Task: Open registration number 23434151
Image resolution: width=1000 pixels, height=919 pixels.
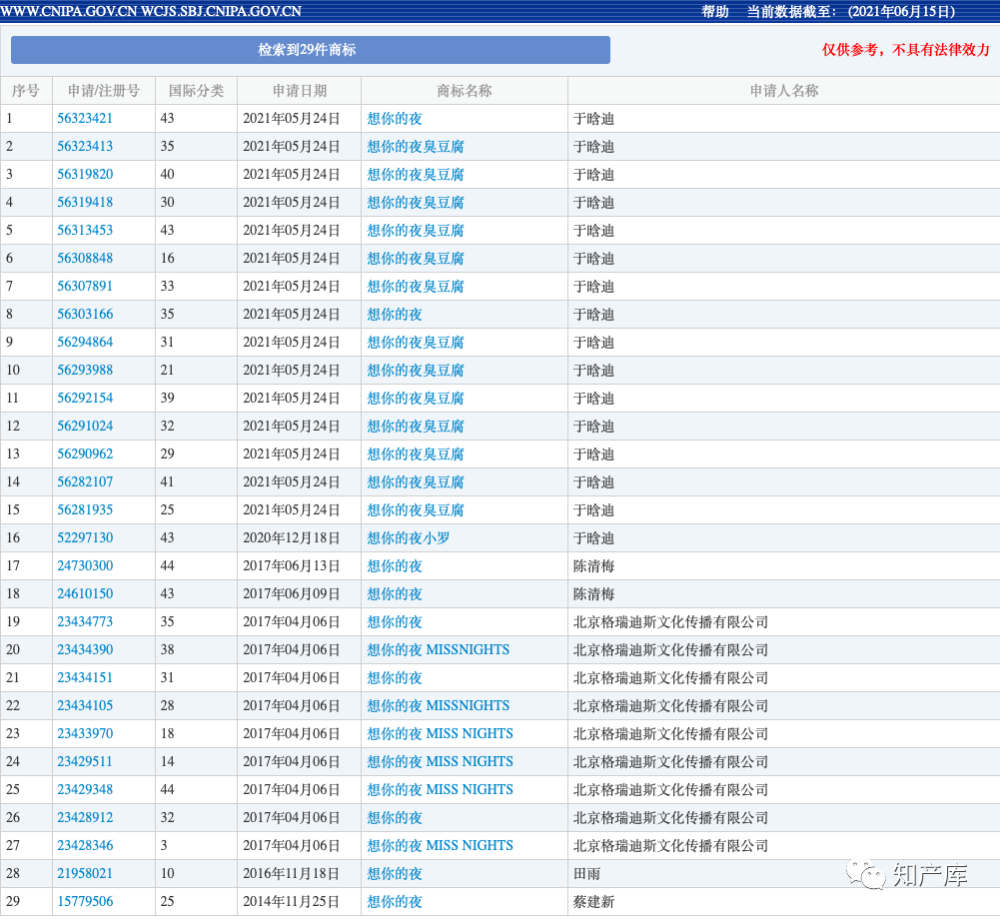Action: pos(85,678)
